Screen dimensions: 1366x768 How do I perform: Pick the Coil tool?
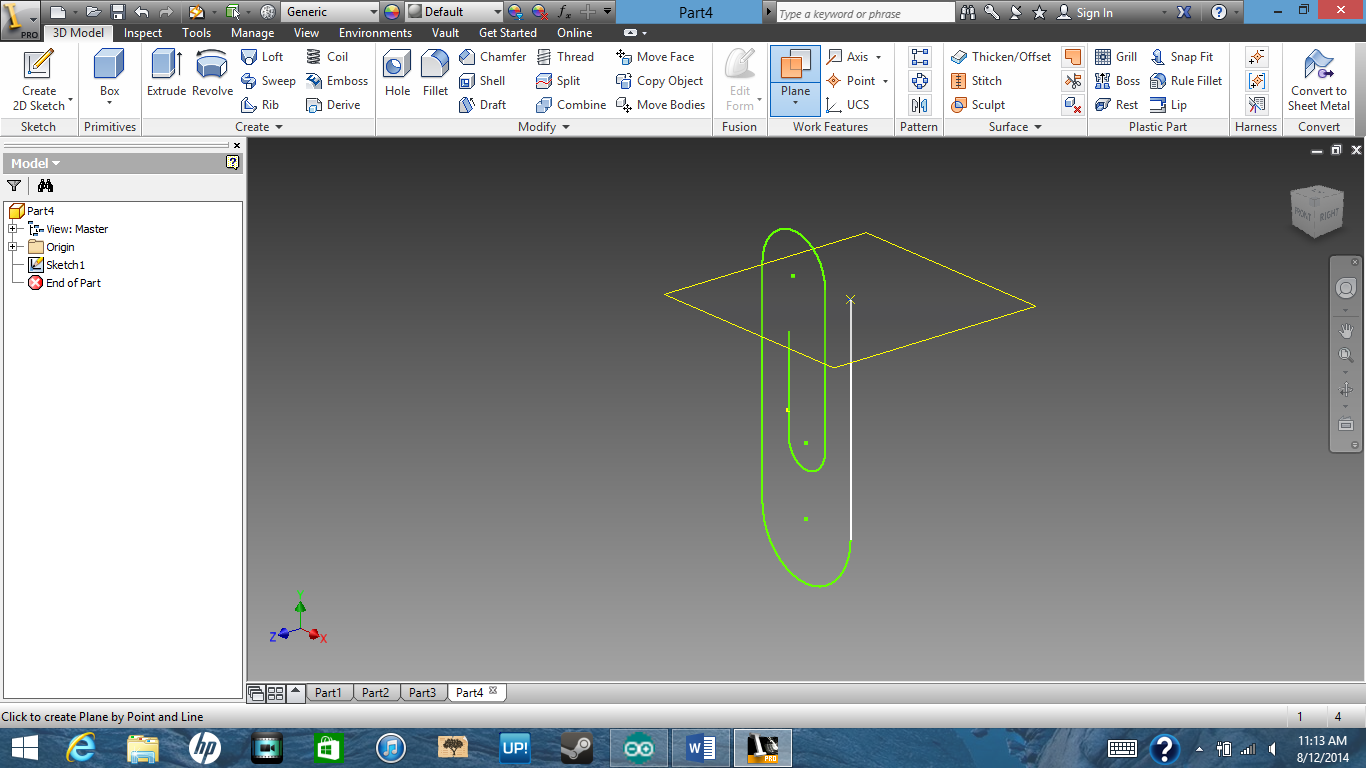click(327, 57)
